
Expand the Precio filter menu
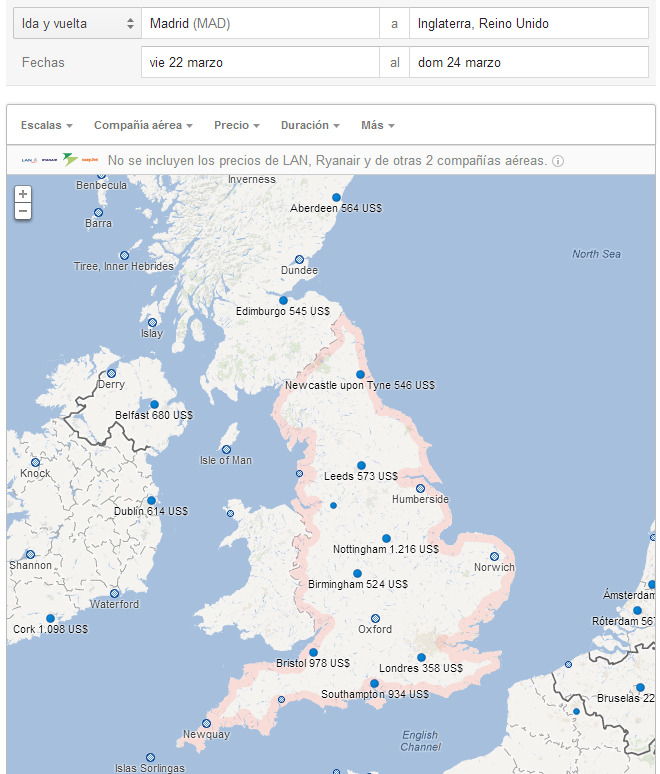(237, 126)
